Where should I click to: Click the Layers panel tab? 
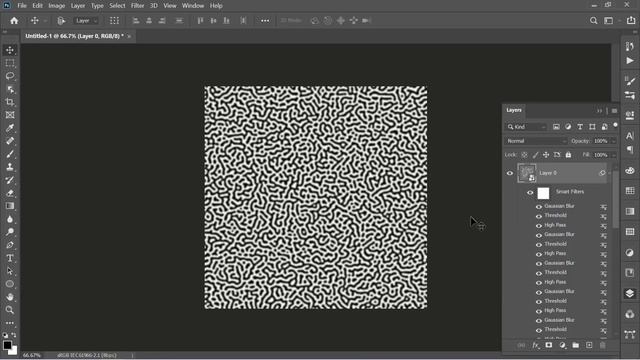pos(514,110)
